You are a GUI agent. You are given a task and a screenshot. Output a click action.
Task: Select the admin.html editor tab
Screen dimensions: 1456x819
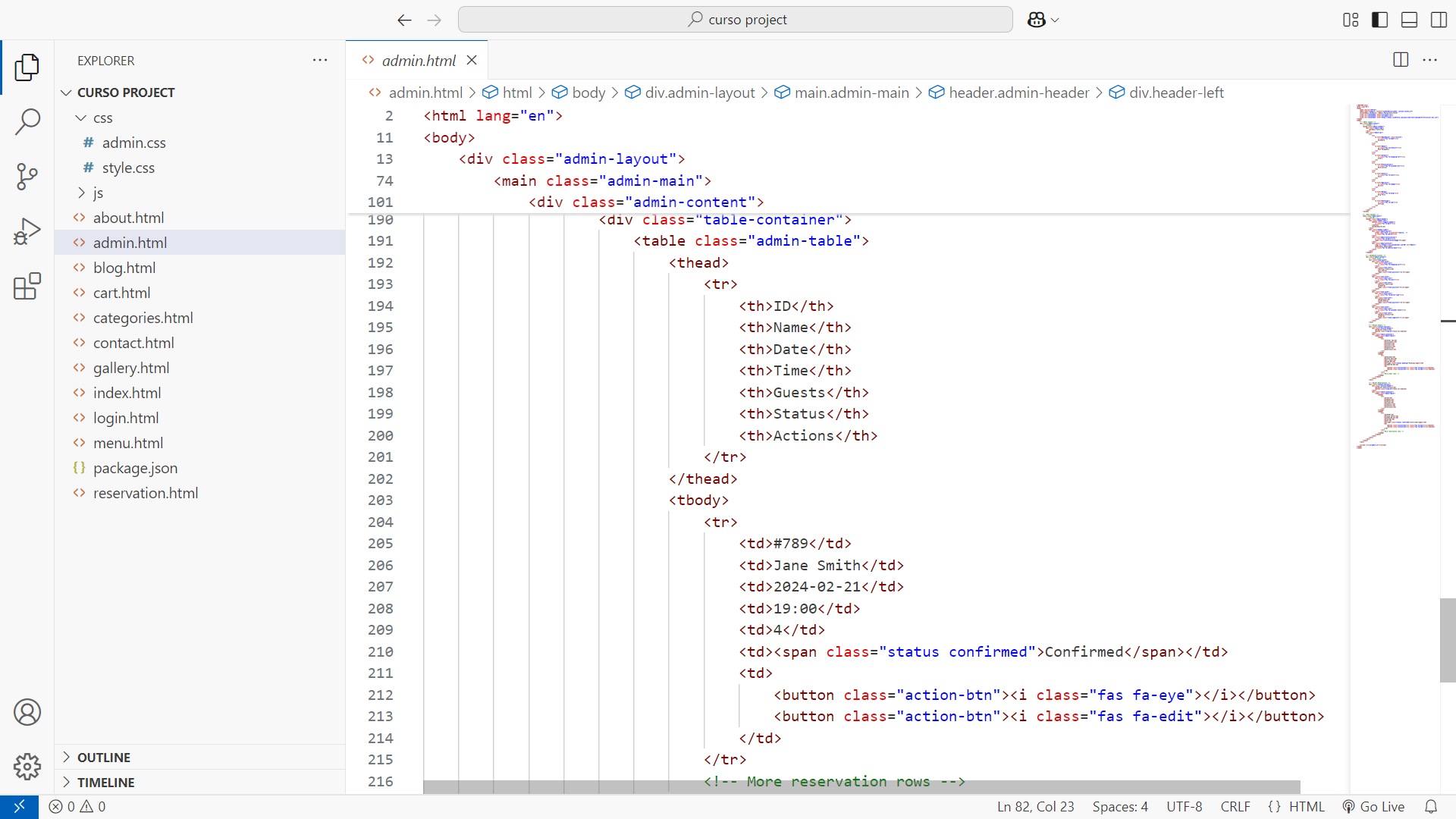click(418, 60)
